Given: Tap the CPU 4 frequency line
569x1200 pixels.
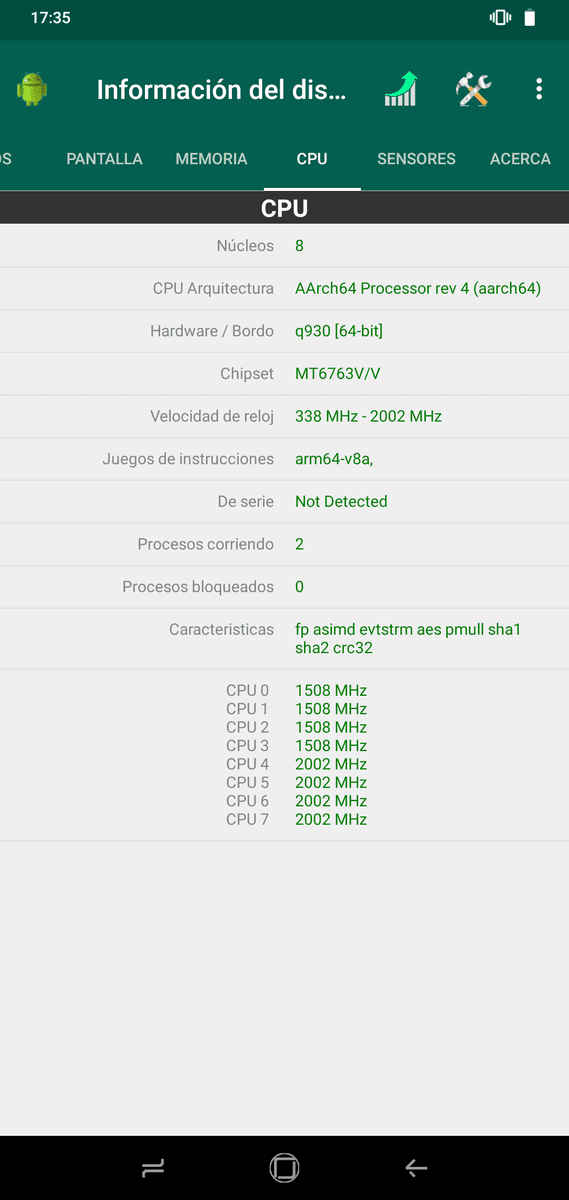Looking at the screenshot, I should [x=296, y=764].
